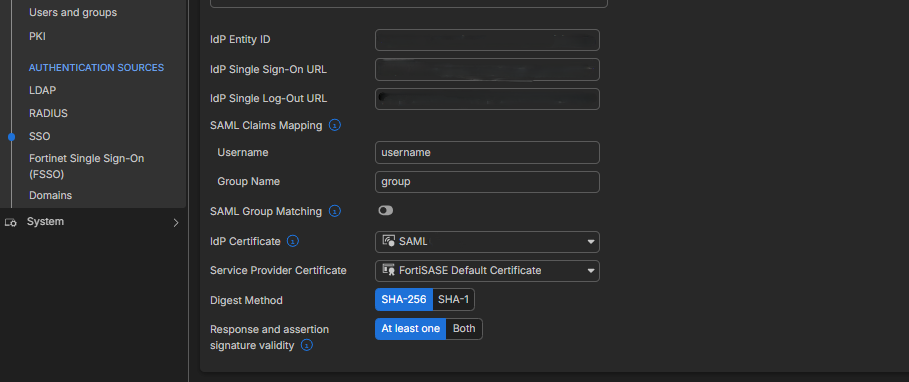
Task: Open Users and groups in sidebar
Action: click(73, 12)
